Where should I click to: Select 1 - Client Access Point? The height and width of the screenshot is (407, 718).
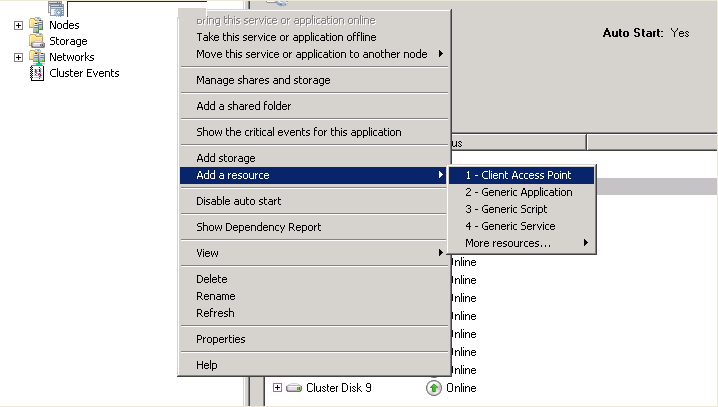518,175
